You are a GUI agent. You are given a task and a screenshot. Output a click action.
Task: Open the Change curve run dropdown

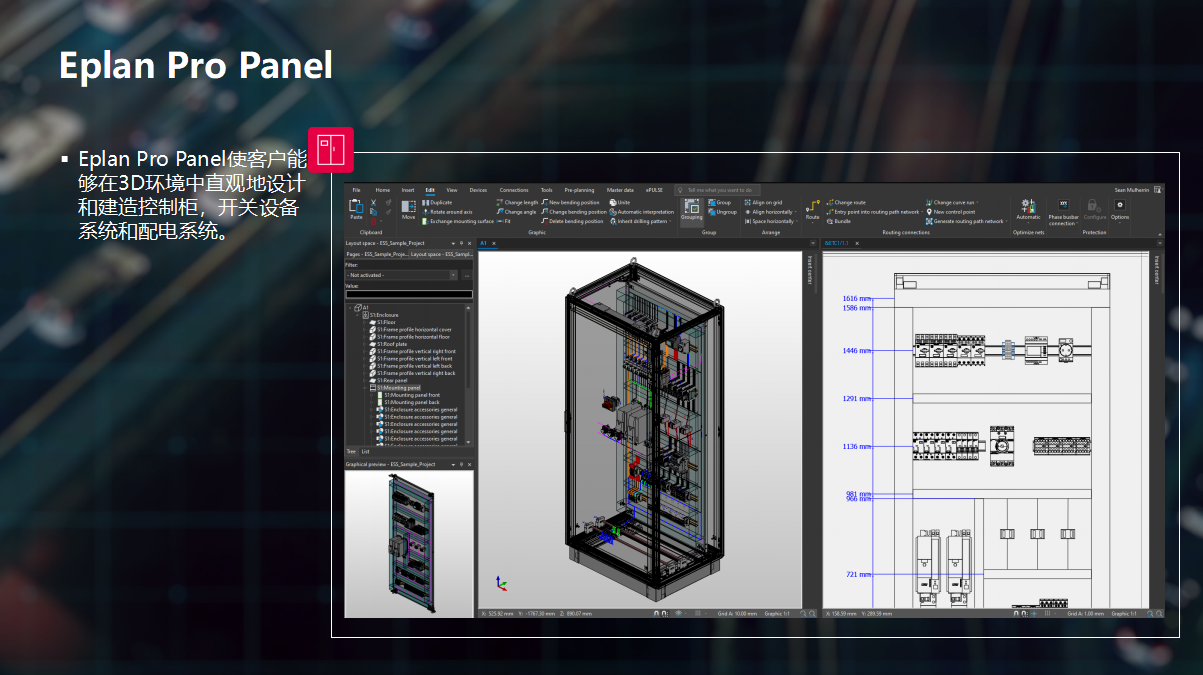point(978,203)
